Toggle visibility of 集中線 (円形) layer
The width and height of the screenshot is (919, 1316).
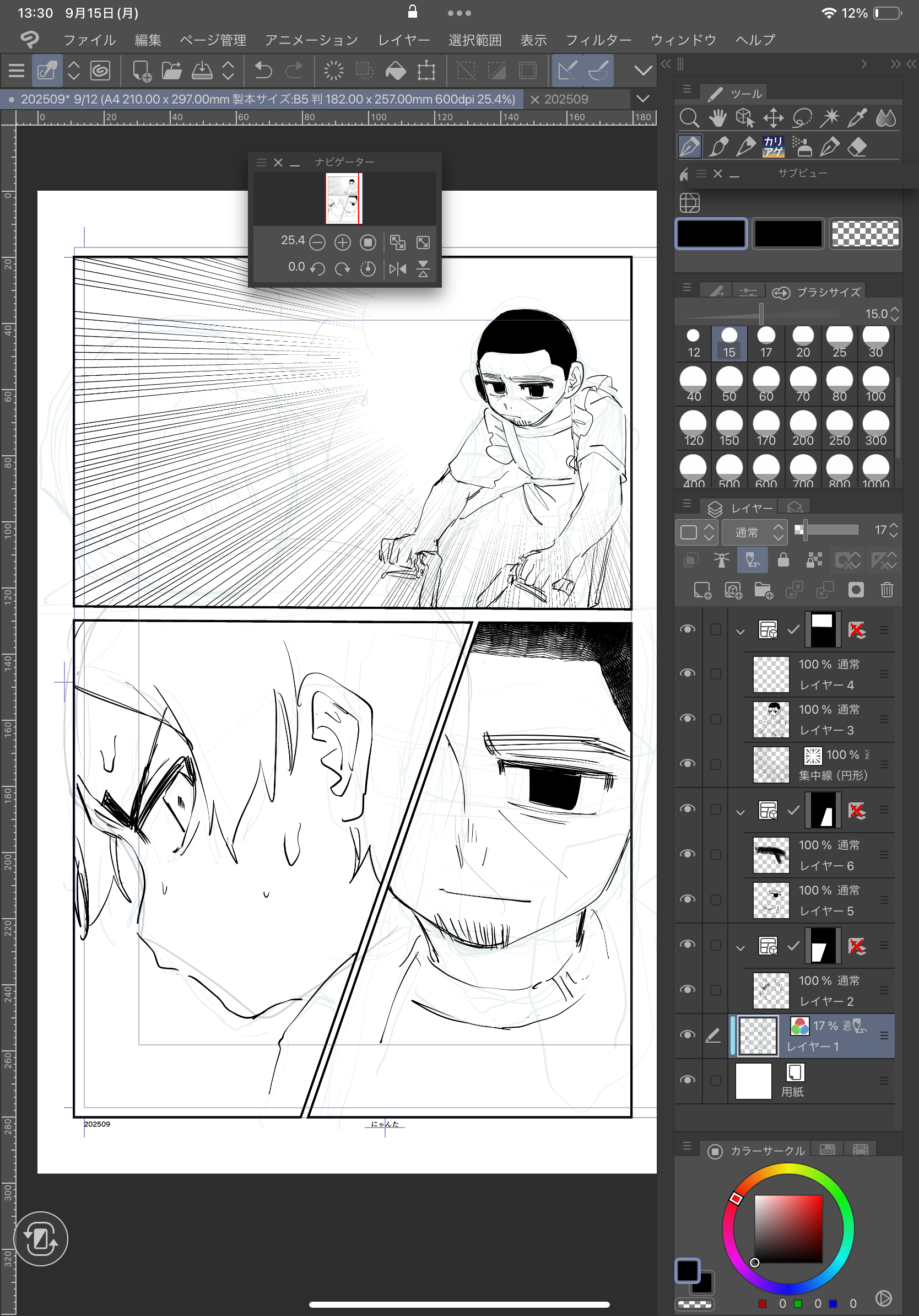(x=688, y=763)
